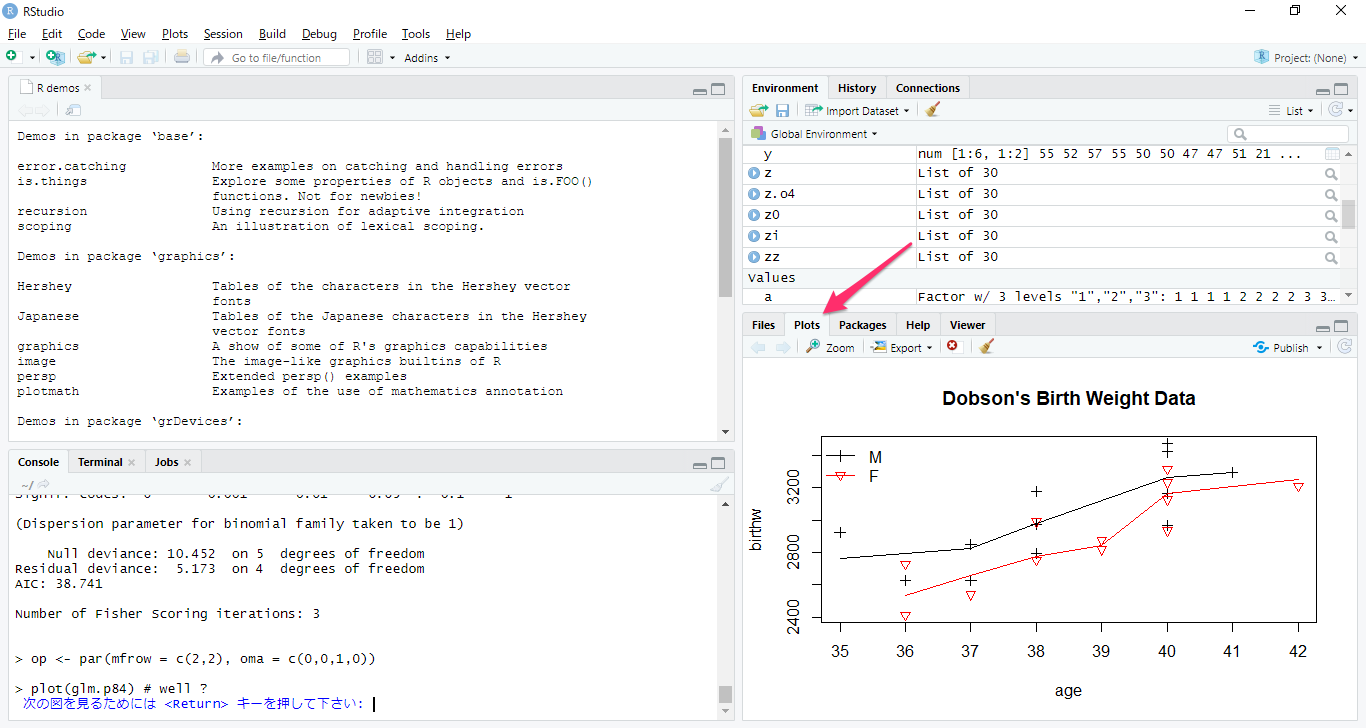This screenshot has width=1366, height=728.
Task: Click the broom icon to clear the environment
Action: click(932, 110)
